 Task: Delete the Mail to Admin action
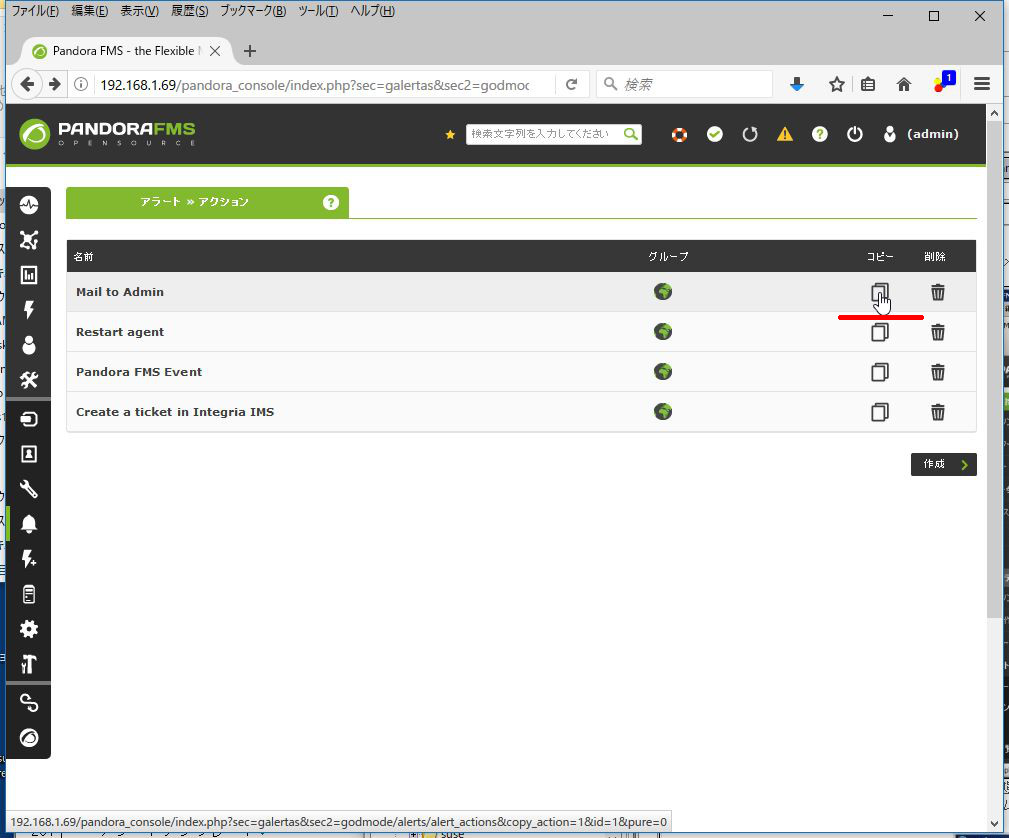click(x=938, y=292)
